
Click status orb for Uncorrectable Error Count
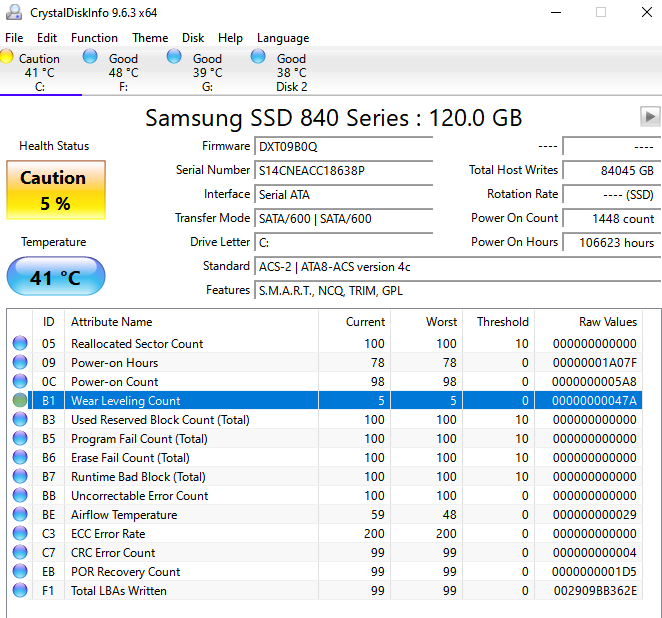coord(20,495)
